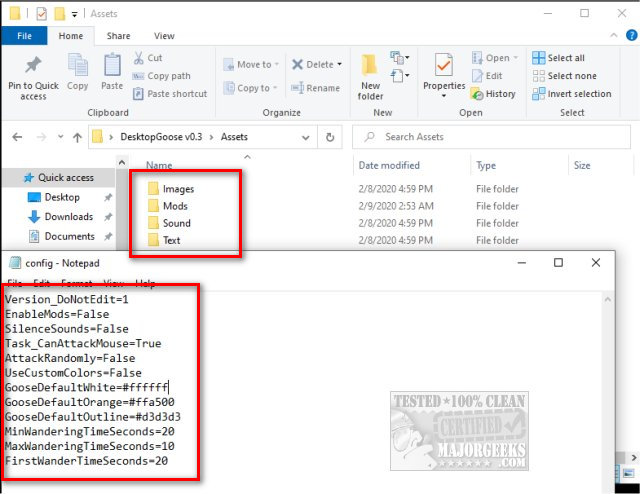Open the New item dropdown icon
Viewport: 640px width, 494px height.
[x=400, y=58]
